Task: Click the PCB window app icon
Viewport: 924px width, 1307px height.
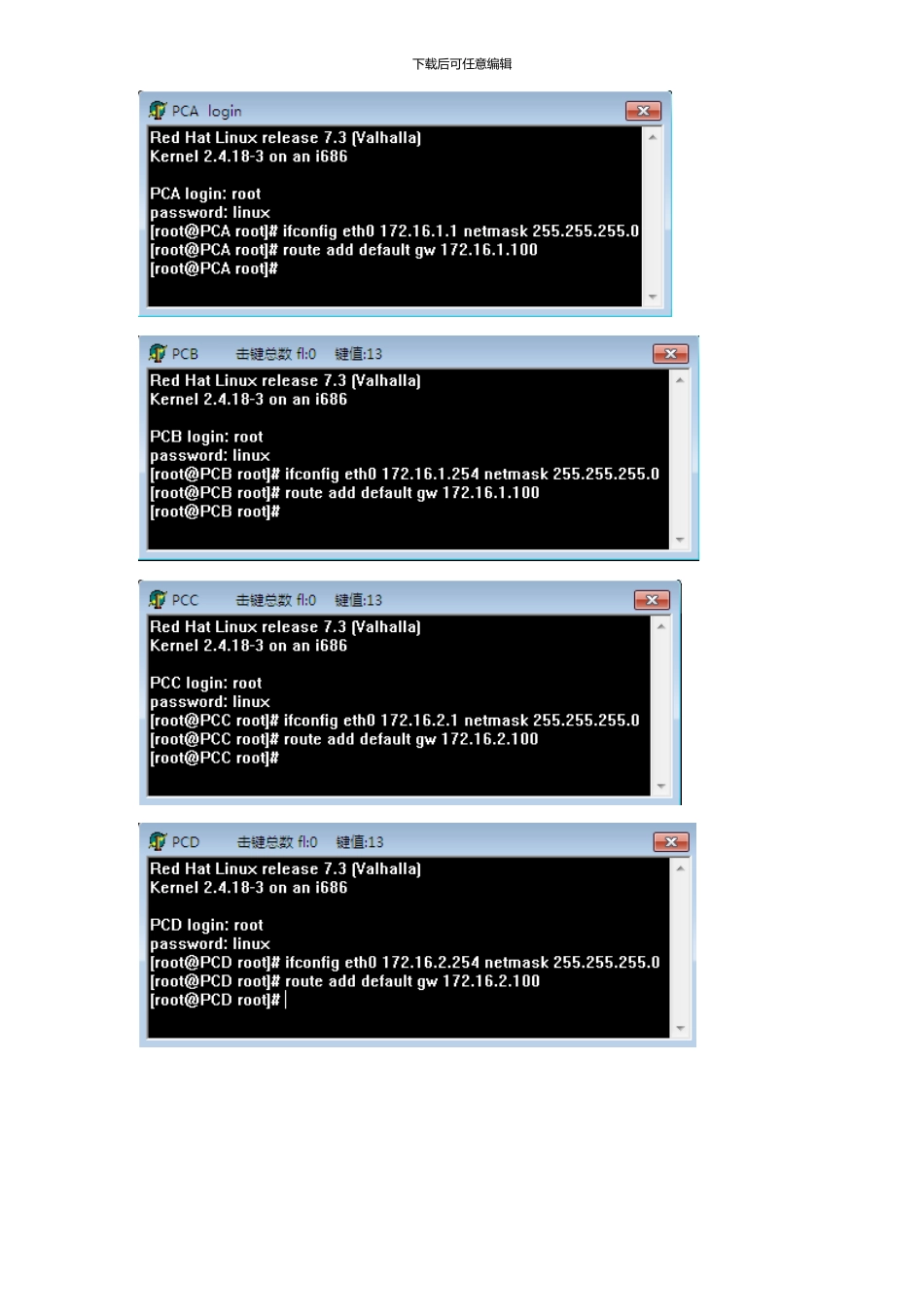Action: tap(158, 353)
